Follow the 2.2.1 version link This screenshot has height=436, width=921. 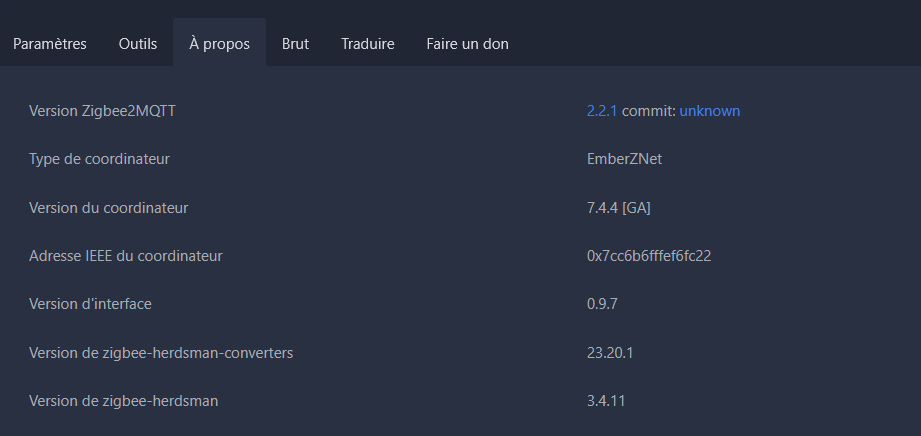[601, 111]
